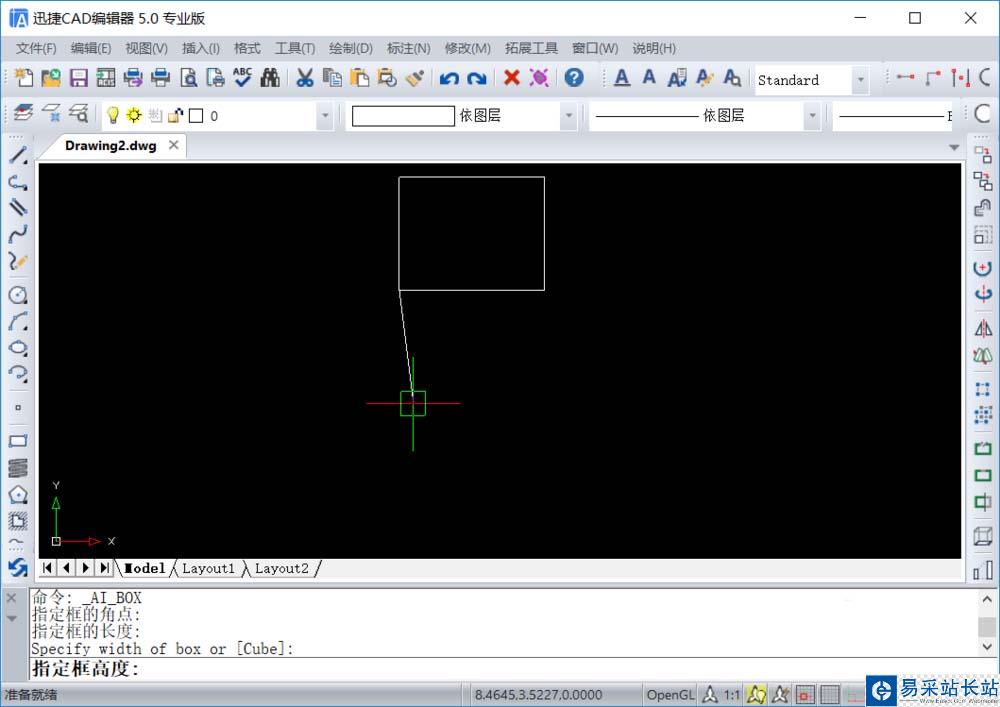
Task: Expand the layer 0 dropdown list
Action: (x=325, y=116)
